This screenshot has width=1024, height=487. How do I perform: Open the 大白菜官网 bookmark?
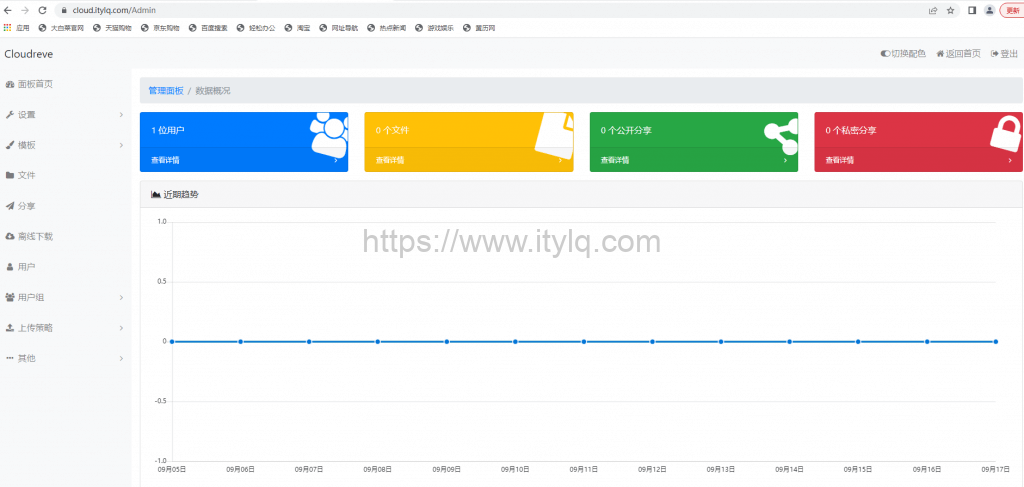click(61, 28)
